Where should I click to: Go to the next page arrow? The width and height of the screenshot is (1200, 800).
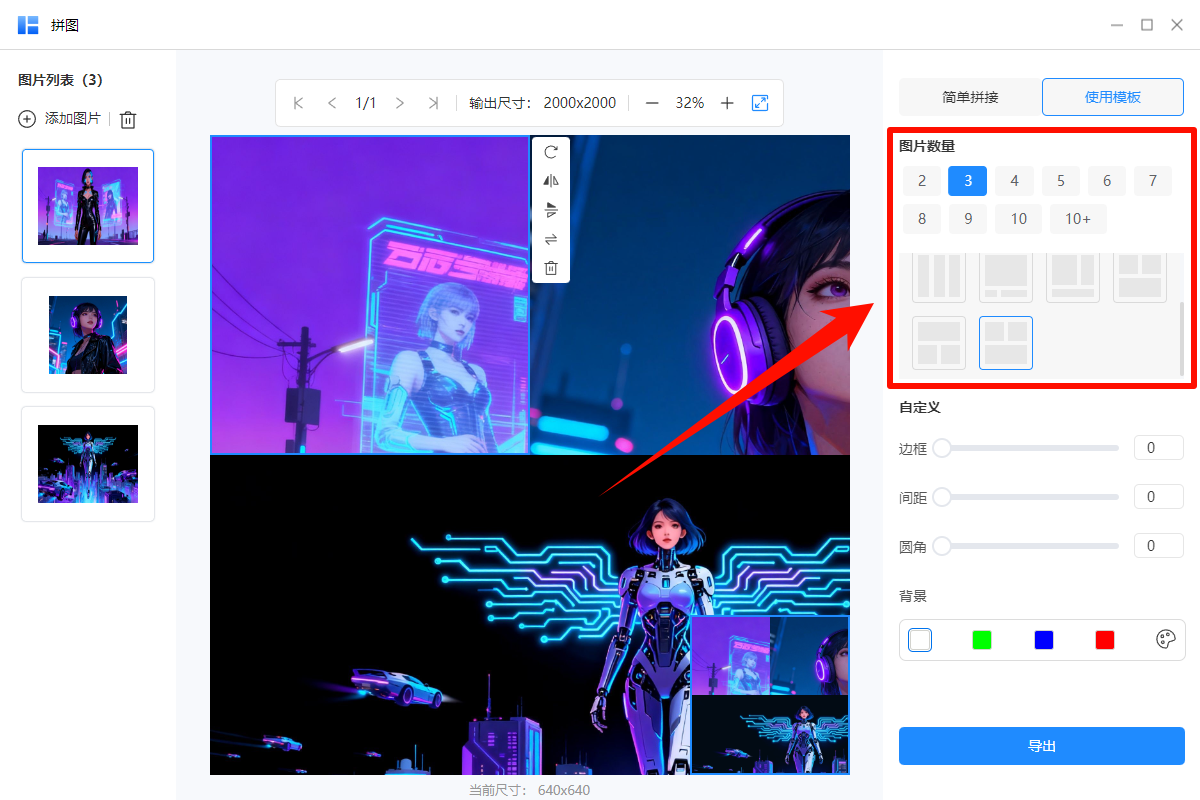click(x=399, y=102)
